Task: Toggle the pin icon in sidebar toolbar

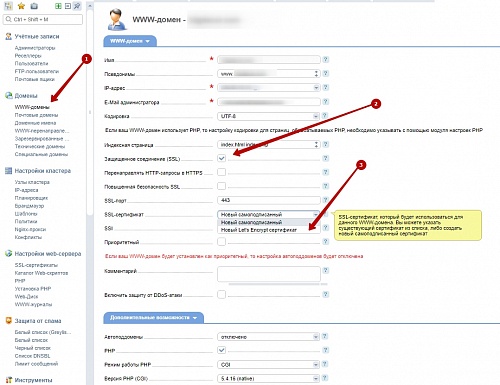Action: (77, 6)
